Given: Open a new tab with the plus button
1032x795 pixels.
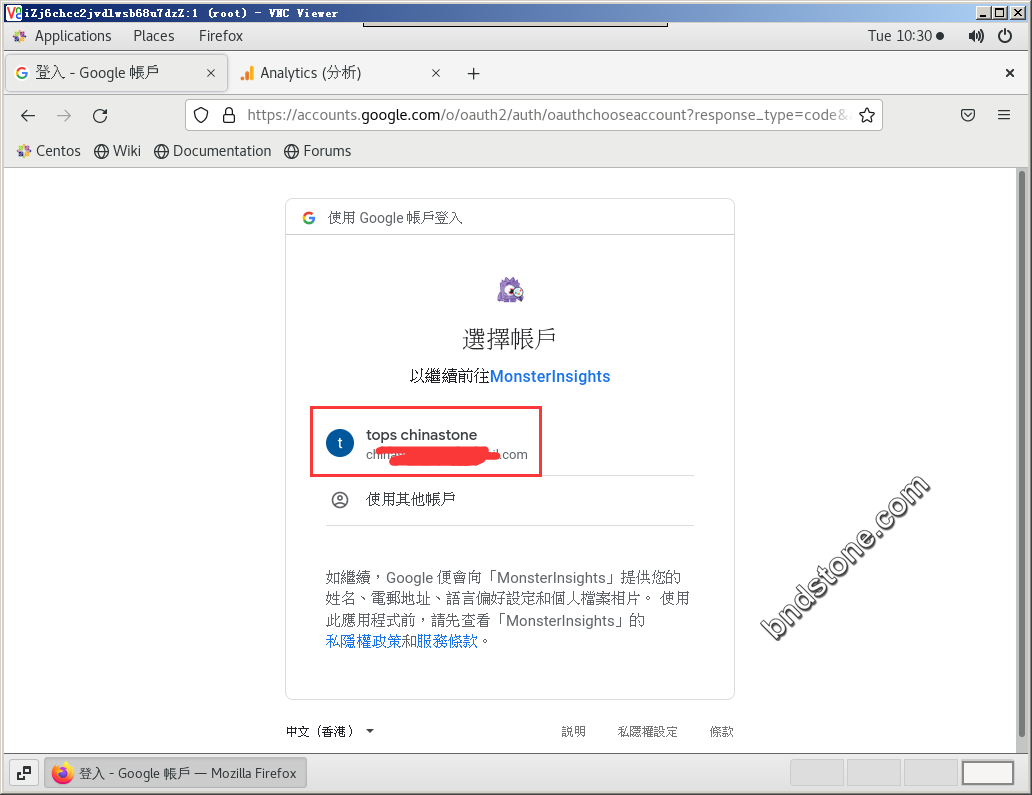Looking at the screenshot, I should point(473,73).
